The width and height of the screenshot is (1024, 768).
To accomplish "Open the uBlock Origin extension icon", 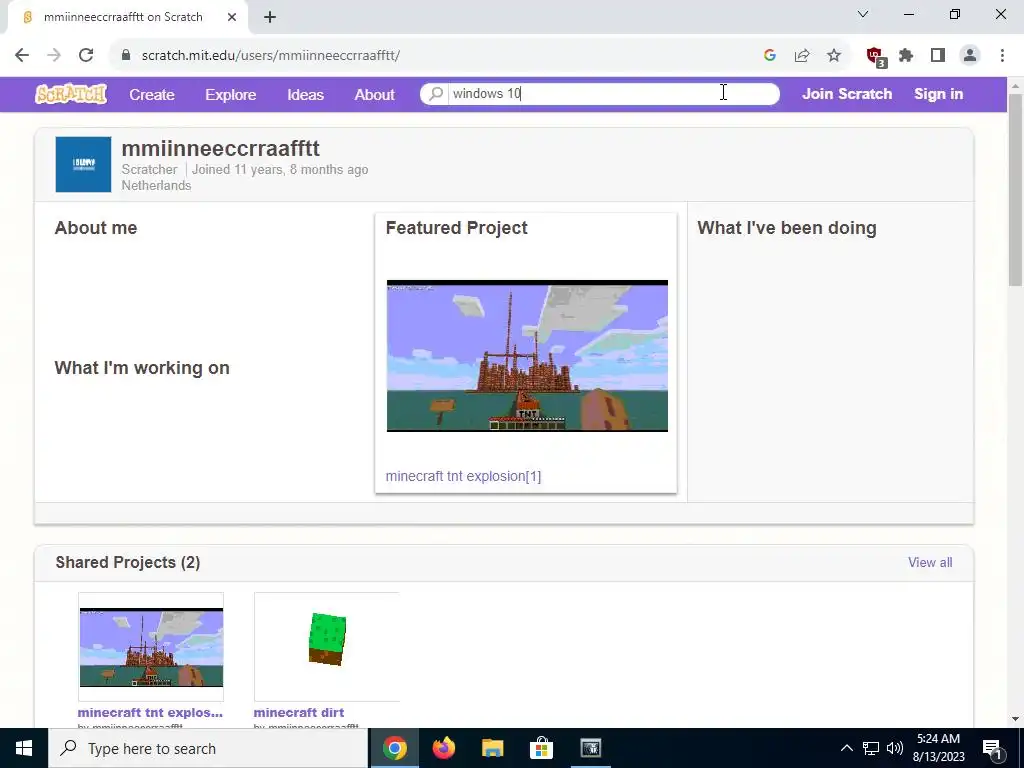I will coord(875,57).
